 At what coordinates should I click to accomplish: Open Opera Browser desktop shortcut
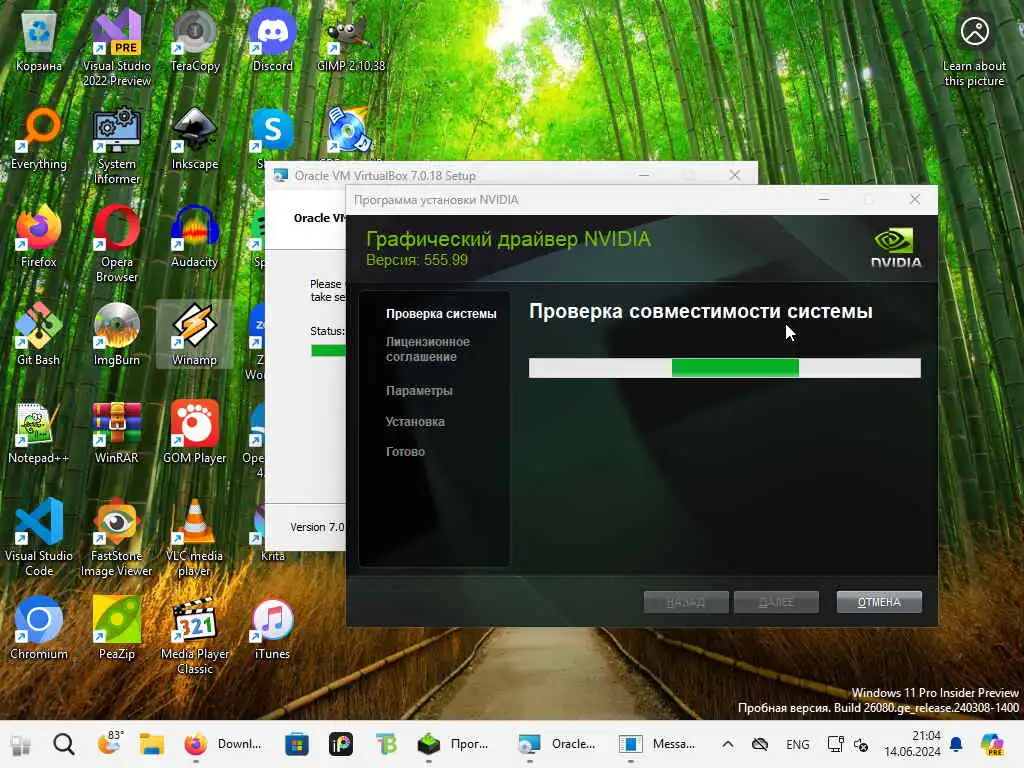[116, 244]
